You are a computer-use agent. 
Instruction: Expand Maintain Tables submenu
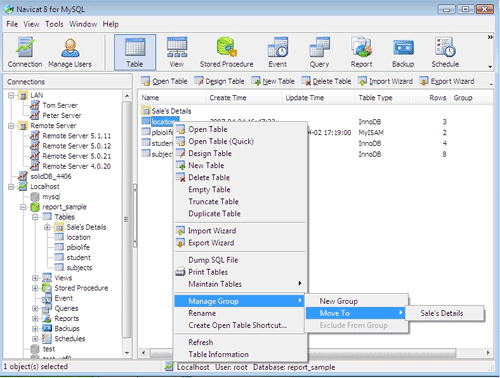click(240, 284)
